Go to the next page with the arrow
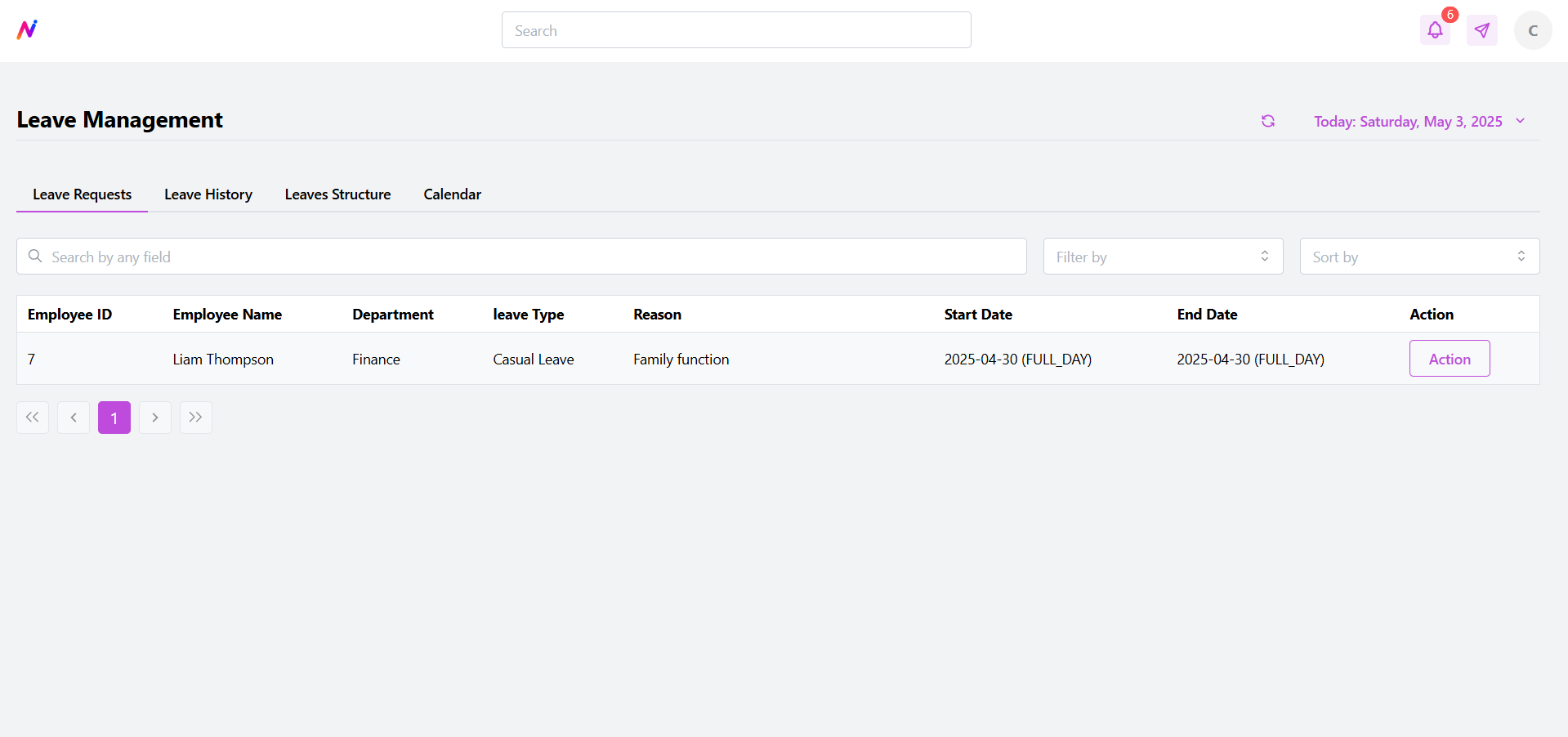 coord(155,418)
